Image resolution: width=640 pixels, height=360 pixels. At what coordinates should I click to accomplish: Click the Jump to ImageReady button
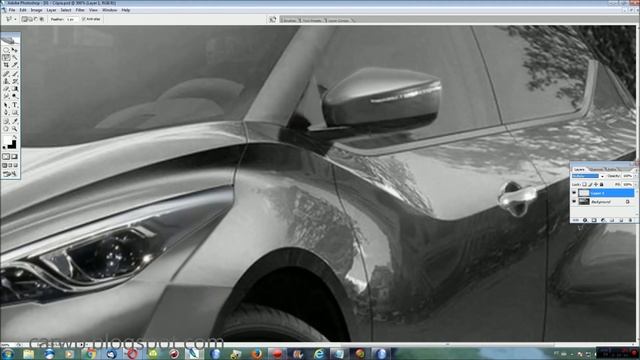click(9, 173)
